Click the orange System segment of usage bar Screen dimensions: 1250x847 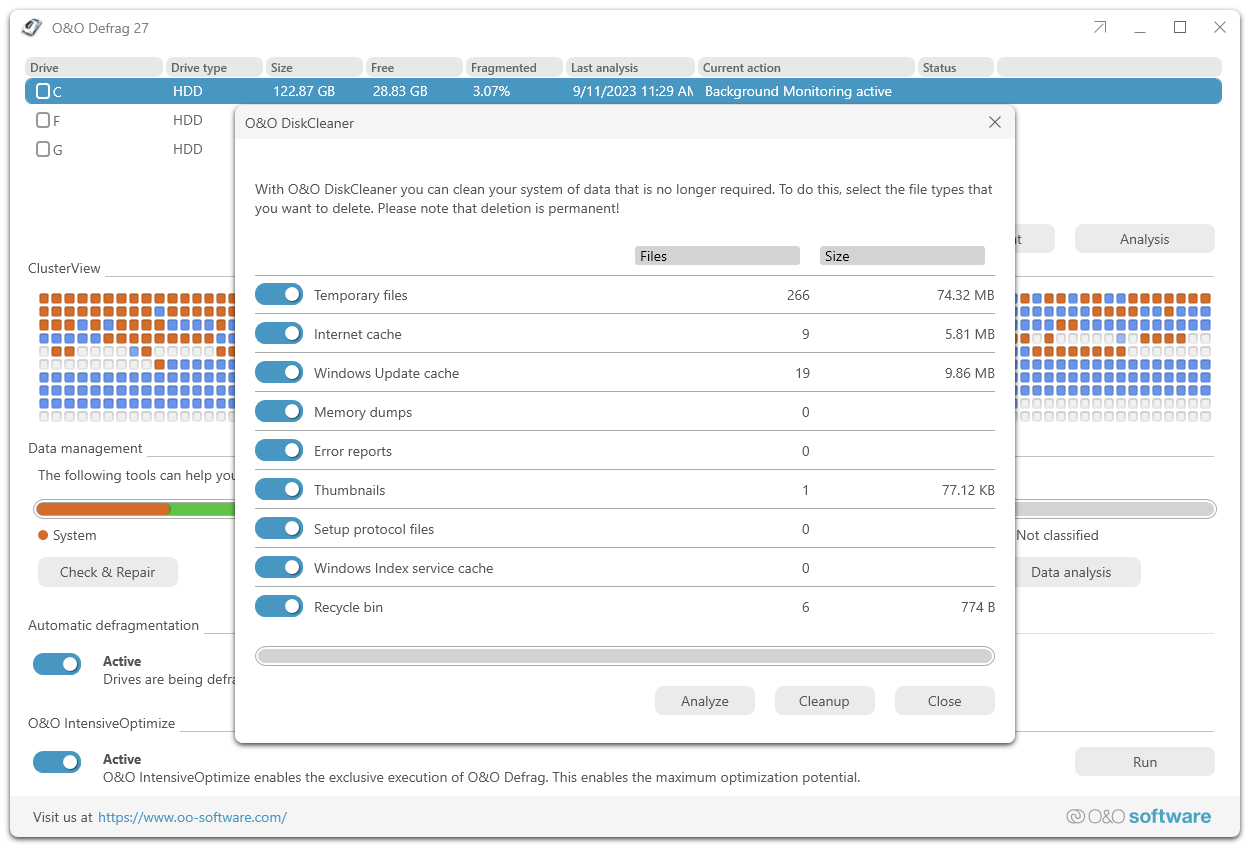(x=103, y=509)
